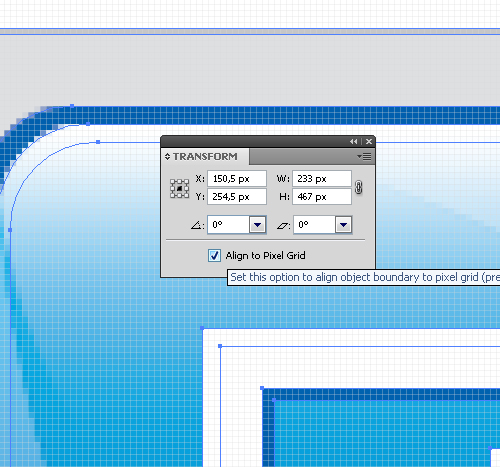The width and height of the screenshot is (500, 467).
Task: Close the Transform panel
Action: click(x=369, y=142)
